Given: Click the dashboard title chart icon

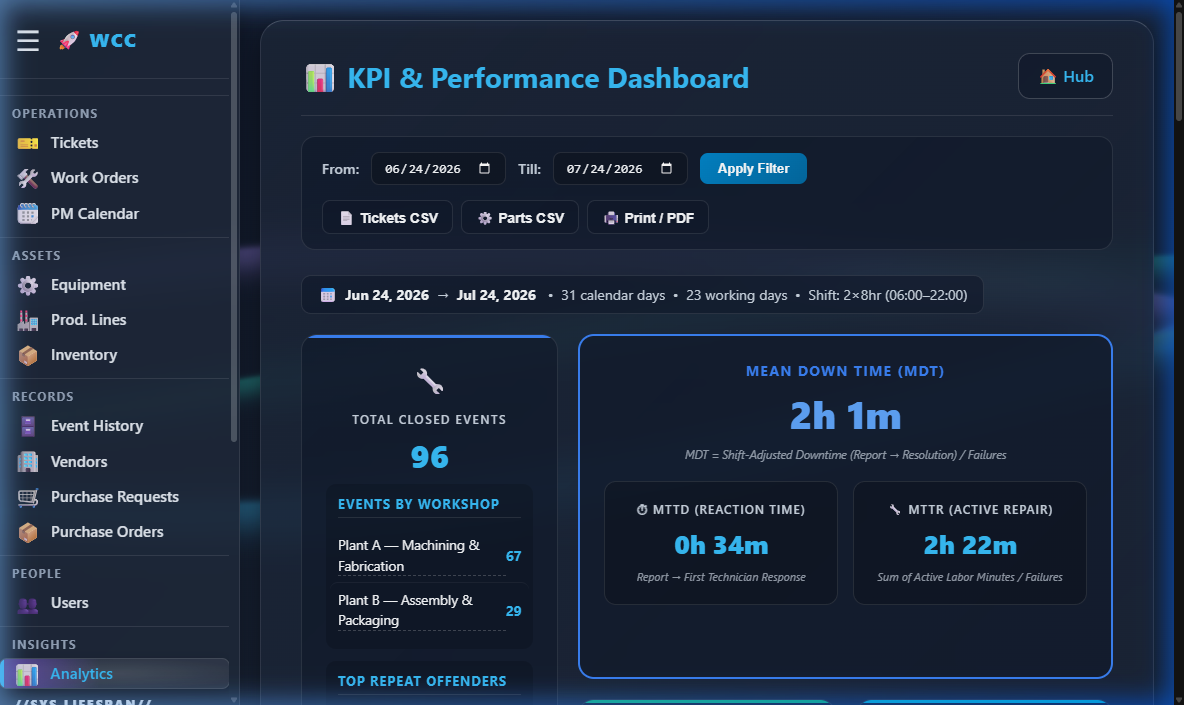Looking at the screenshot, I should click(x=319, y=79).
